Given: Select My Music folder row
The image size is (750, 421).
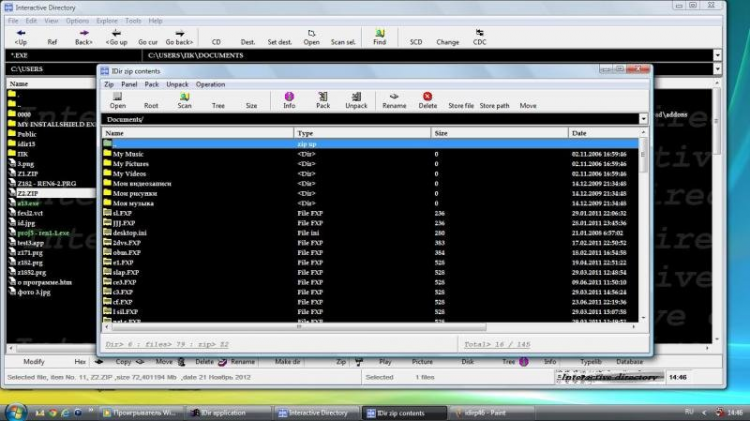Looking at the screenshot, I should [x=370, y=154].
